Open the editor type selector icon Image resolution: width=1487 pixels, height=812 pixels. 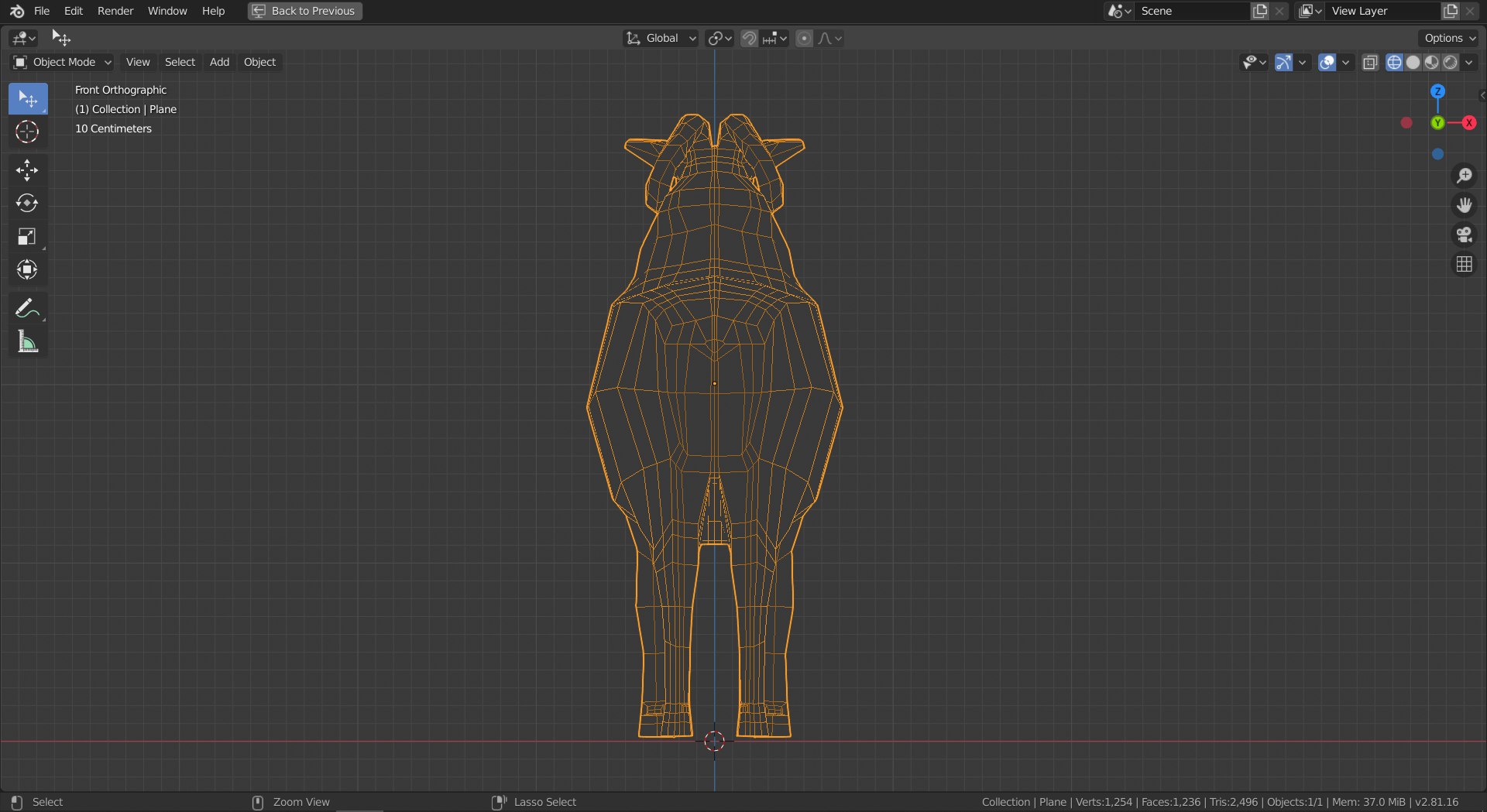[24, 38]
